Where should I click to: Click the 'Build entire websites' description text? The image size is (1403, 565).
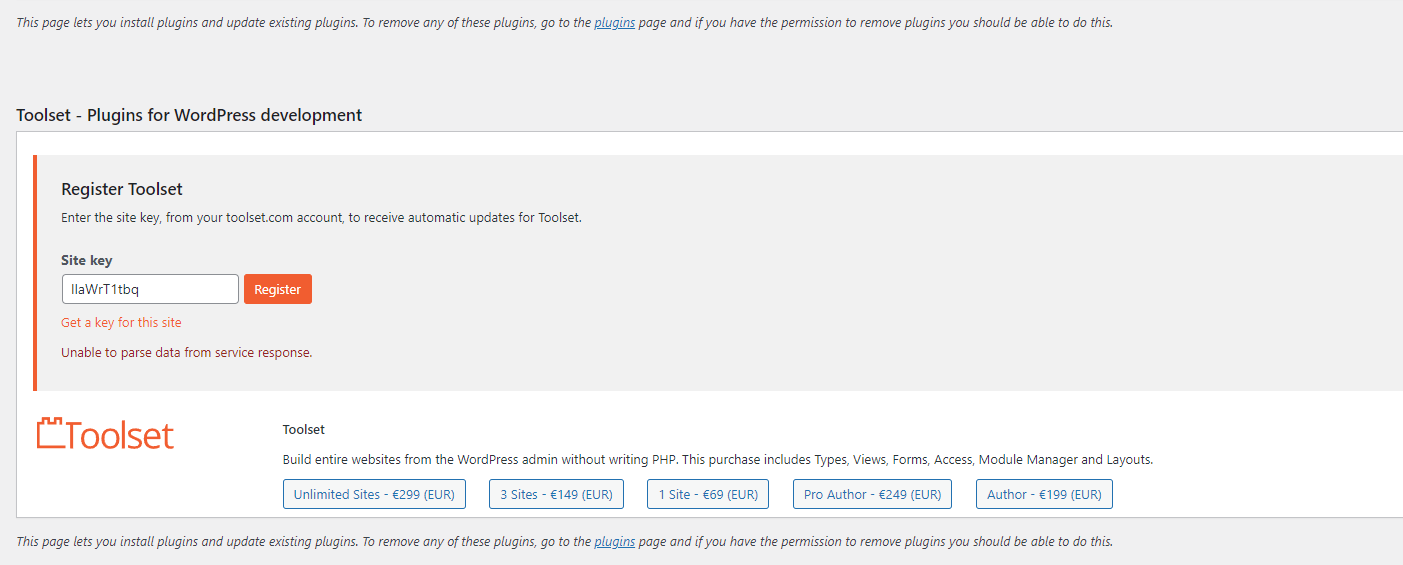(718, 460)
